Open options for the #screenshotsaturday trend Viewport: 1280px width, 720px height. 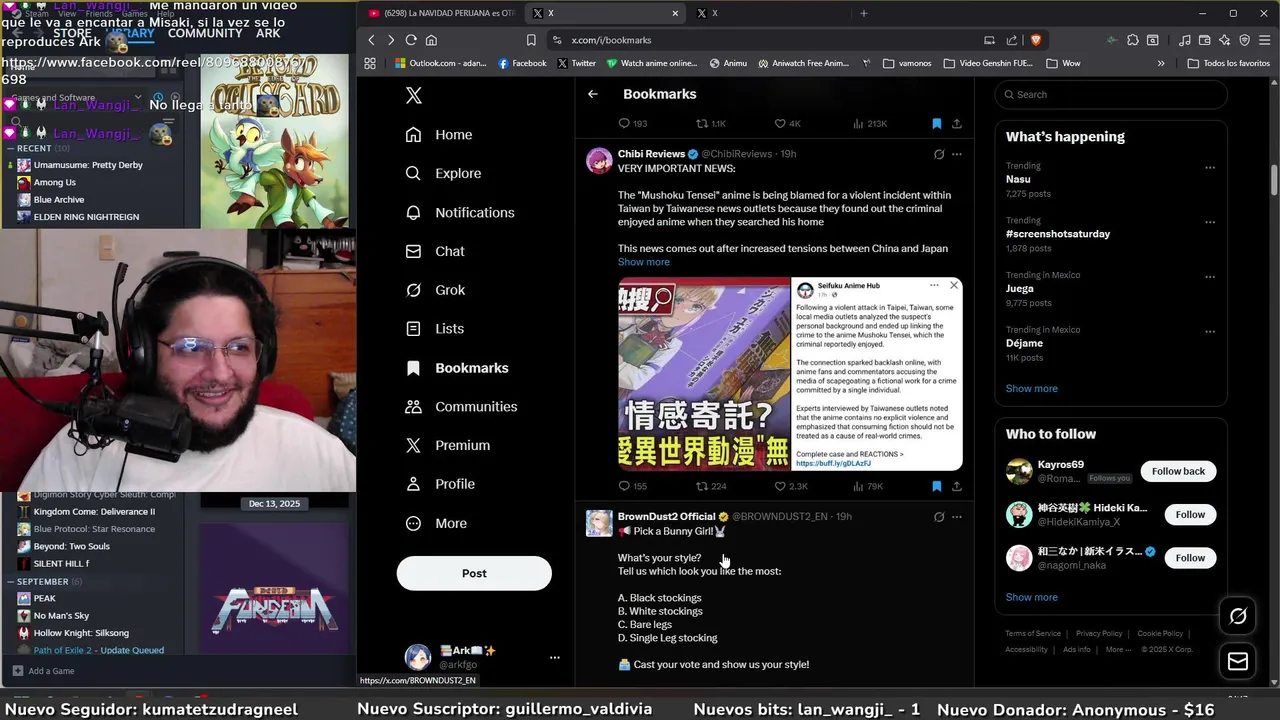1210,222
